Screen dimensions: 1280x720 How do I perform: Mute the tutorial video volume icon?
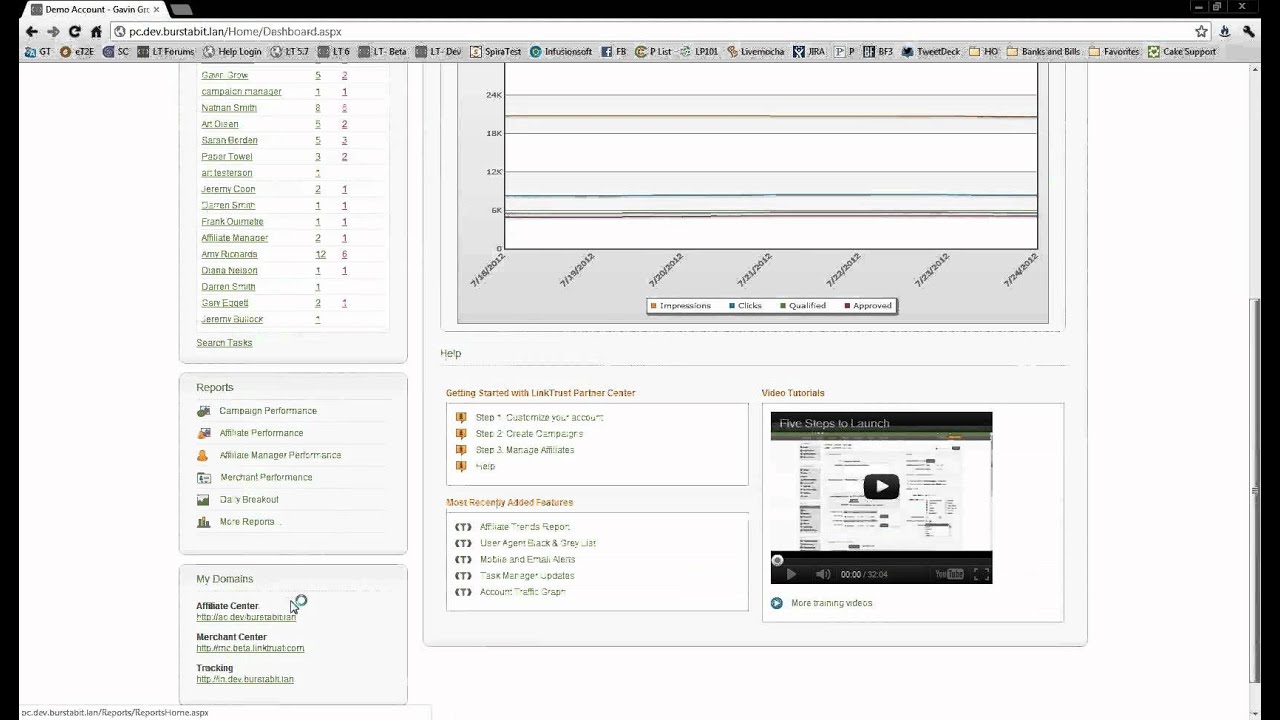822,574
